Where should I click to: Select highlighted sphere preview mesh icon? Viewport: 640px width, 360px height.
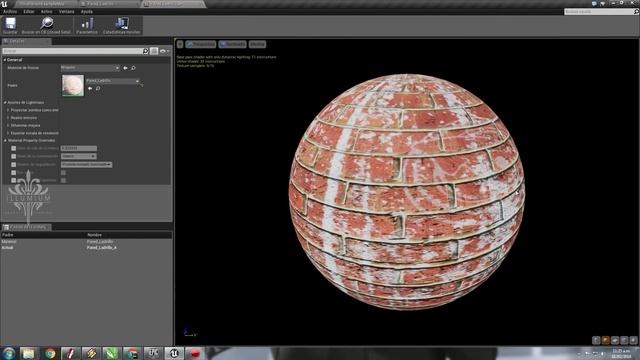coord(605,340)
